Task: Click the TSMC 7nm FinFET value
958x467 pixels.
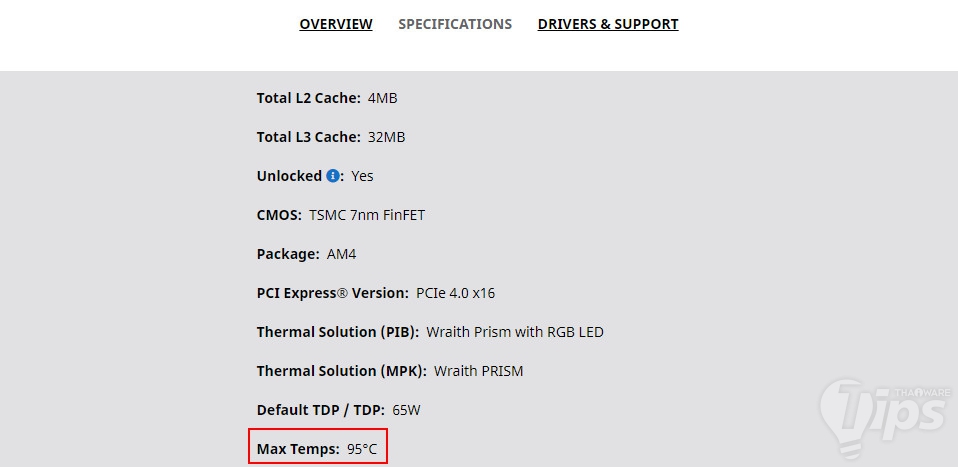Action: [367, 215]
